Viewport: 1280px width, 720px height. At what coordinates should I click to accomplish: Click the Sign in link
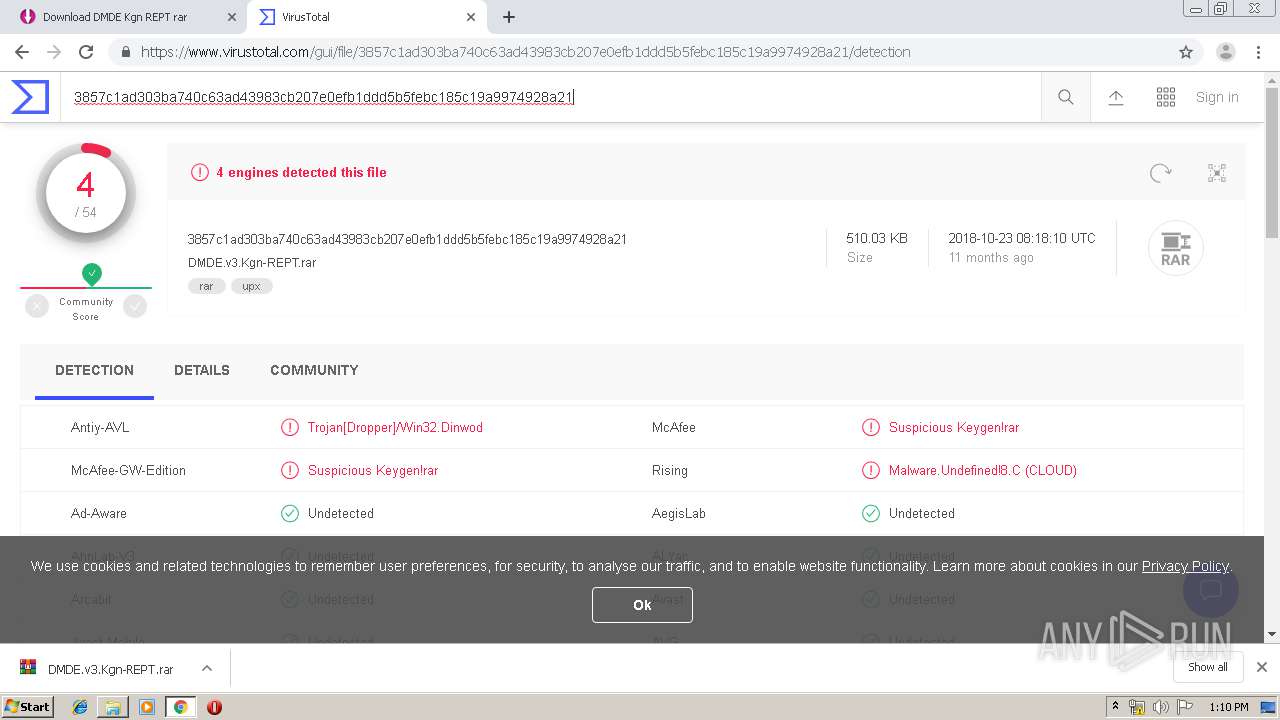click(1217, 97)
